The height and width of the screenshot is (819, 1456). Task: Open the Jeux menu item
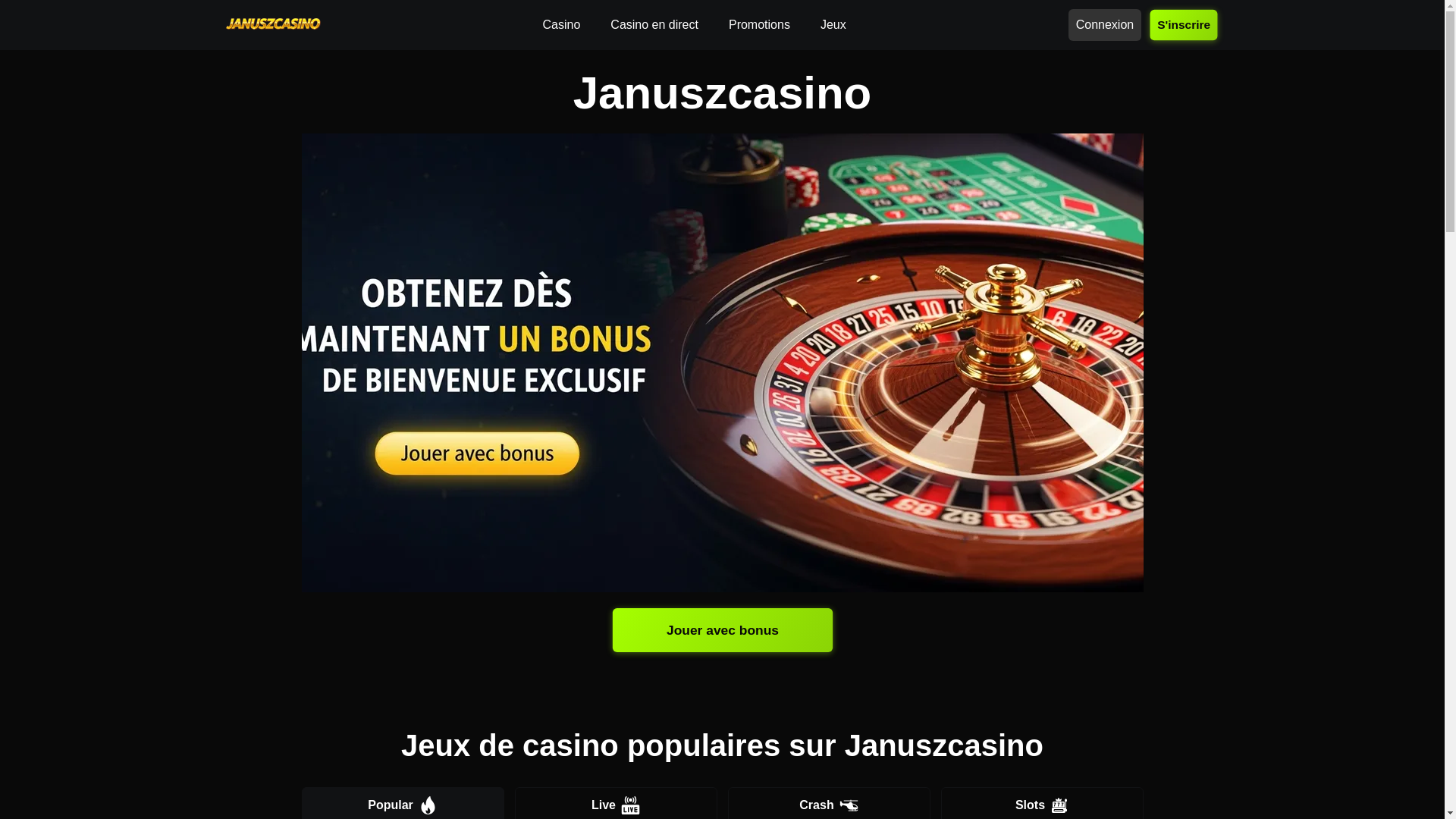(x=833, y=25)
